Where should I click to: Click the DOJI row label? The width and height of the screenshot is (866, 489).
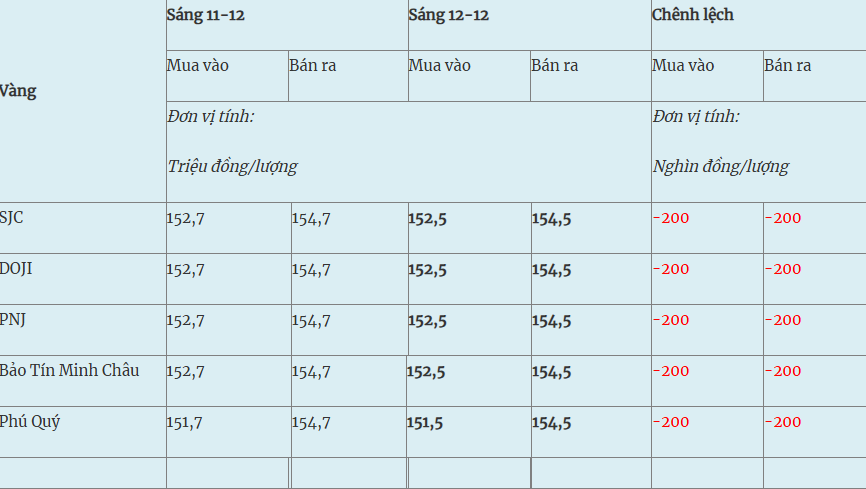point(16,268)
